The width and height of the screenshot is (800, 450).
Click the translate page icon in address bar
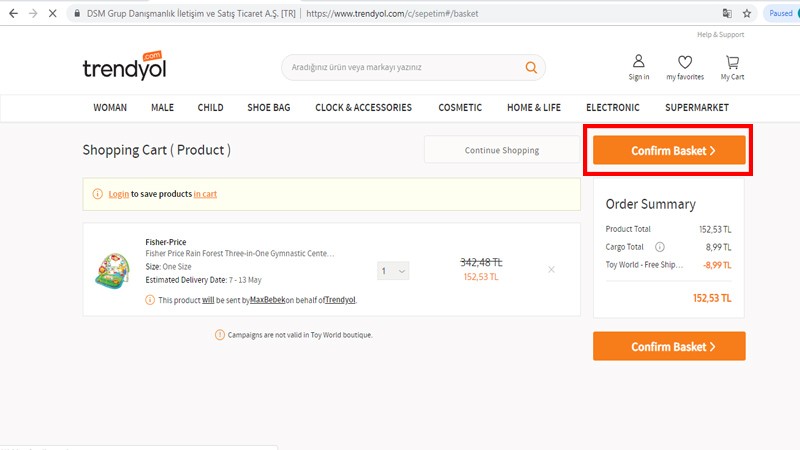726,14
